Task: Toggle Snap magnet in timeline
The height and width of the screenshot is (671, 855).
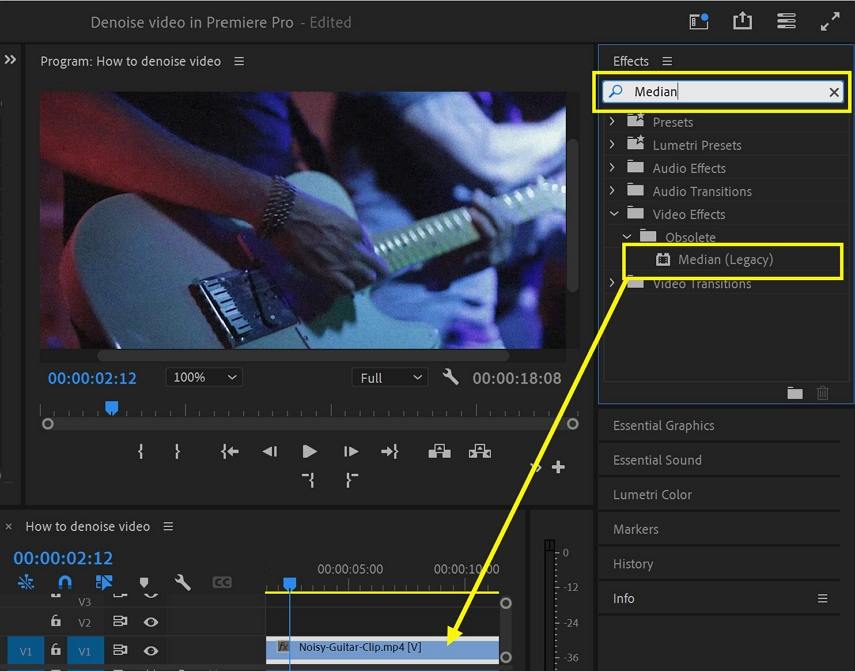Action: click(65, 582)
